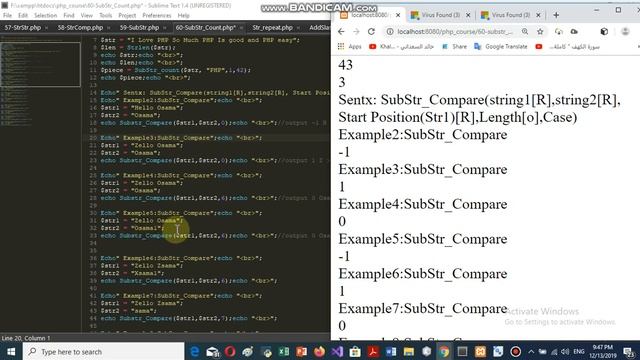Open PowerPoint from the taskbar
This screenshot has height=360, width=640.
tap(302, 351)
